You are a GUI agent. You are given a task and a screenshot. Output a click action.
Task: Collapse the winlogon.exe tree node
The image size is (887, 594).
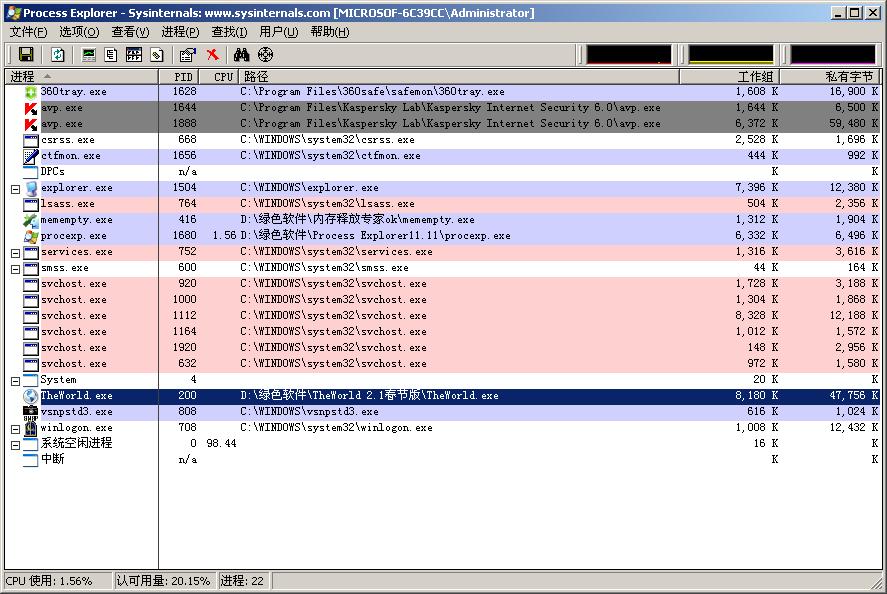[16, 429]
